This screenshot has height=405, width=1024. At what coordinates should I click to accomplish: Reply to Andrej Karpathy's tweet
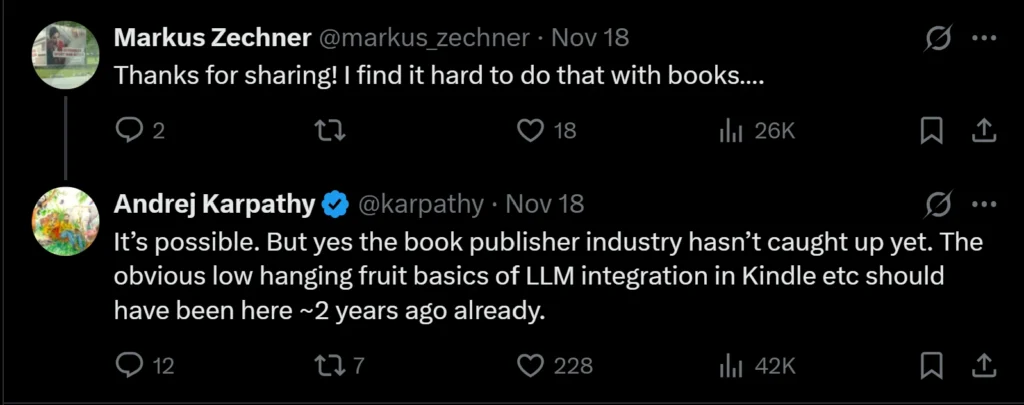[131, 366]
